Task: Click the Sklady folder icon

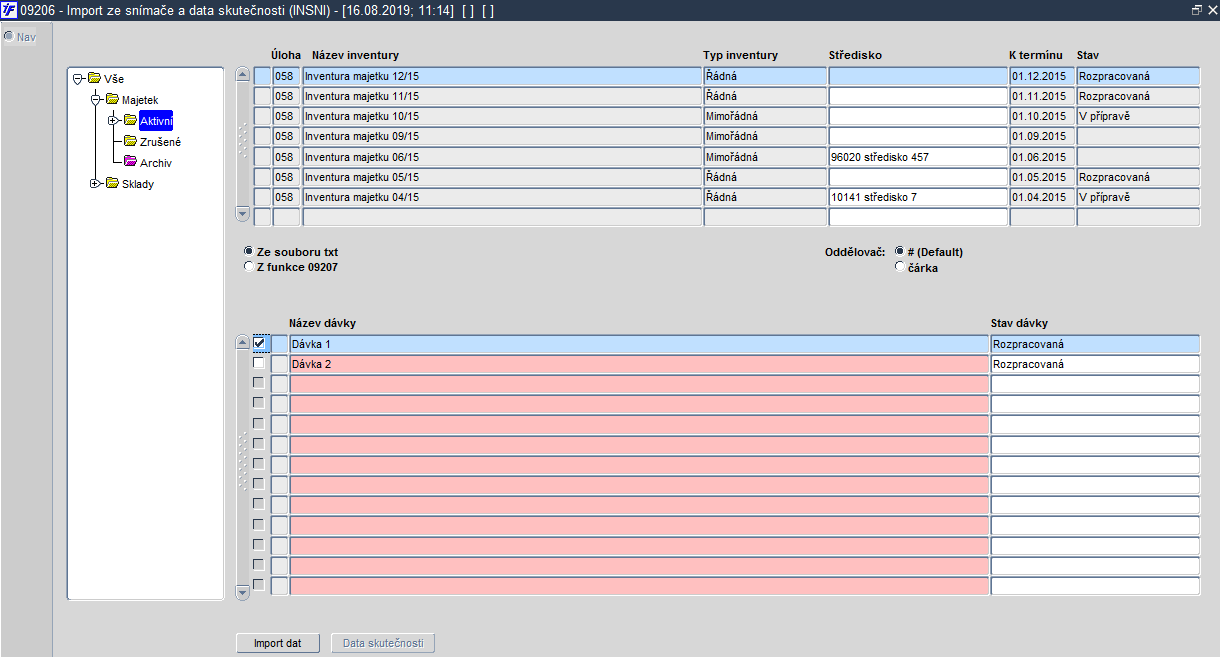Action: tap(111, 183)
